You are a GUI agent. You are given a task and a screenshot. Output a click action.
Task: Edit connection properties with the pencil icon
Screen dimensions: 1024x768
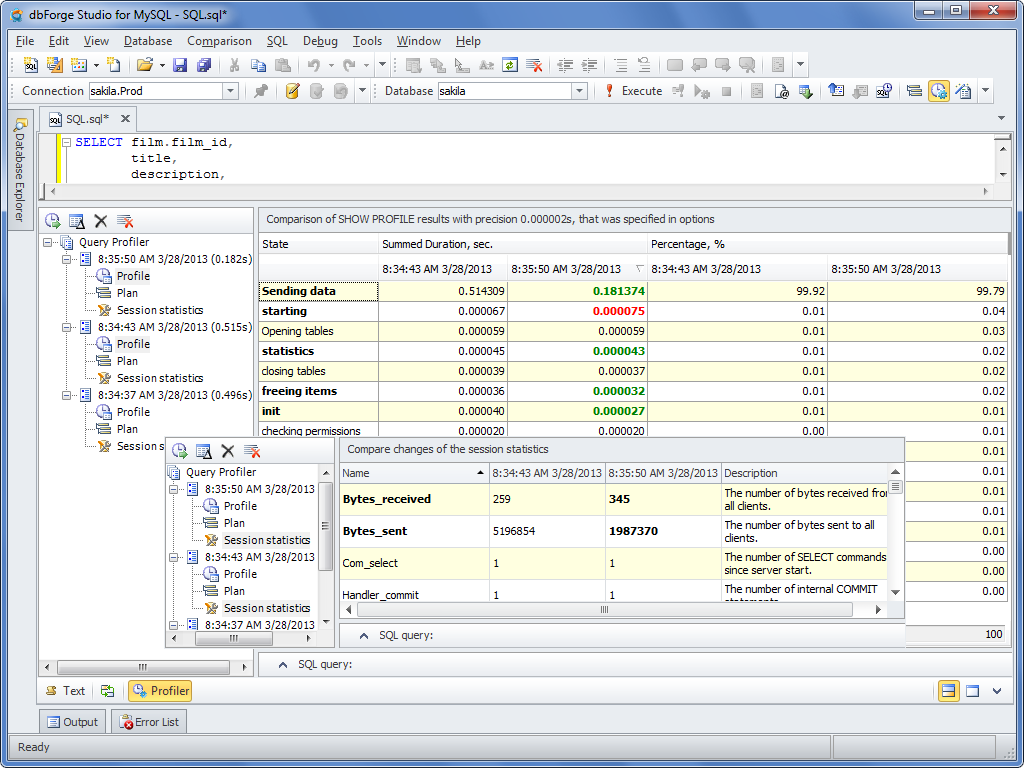[x=291, y=90]
